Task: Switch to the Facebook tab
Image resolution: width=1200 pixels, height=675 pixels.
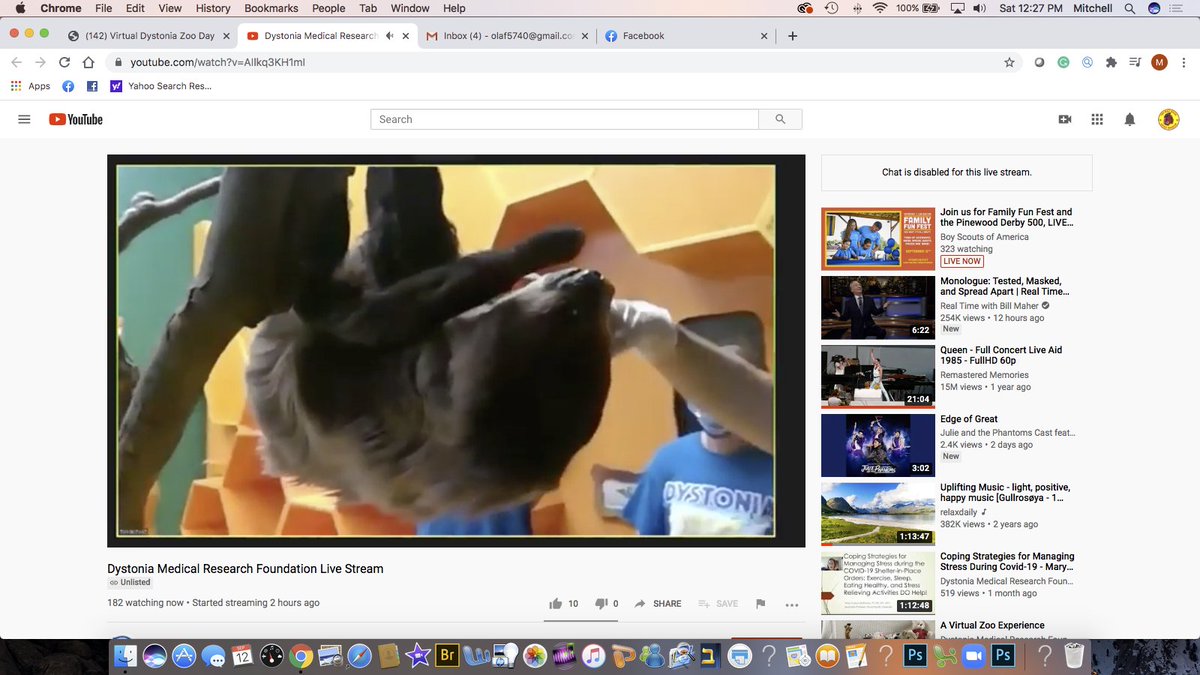Action: click(x=687, y=36)
